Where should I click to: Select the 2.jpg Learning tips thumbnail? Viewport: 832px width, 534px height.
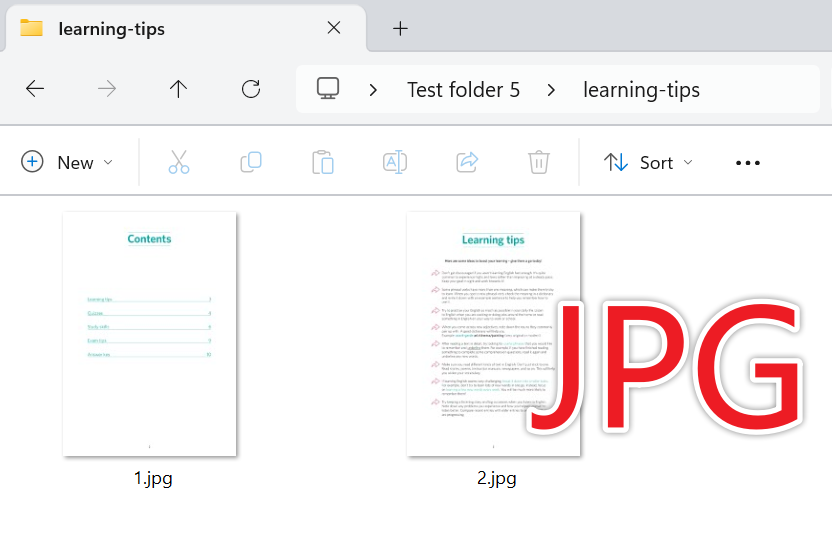click(x=493, y=334)
